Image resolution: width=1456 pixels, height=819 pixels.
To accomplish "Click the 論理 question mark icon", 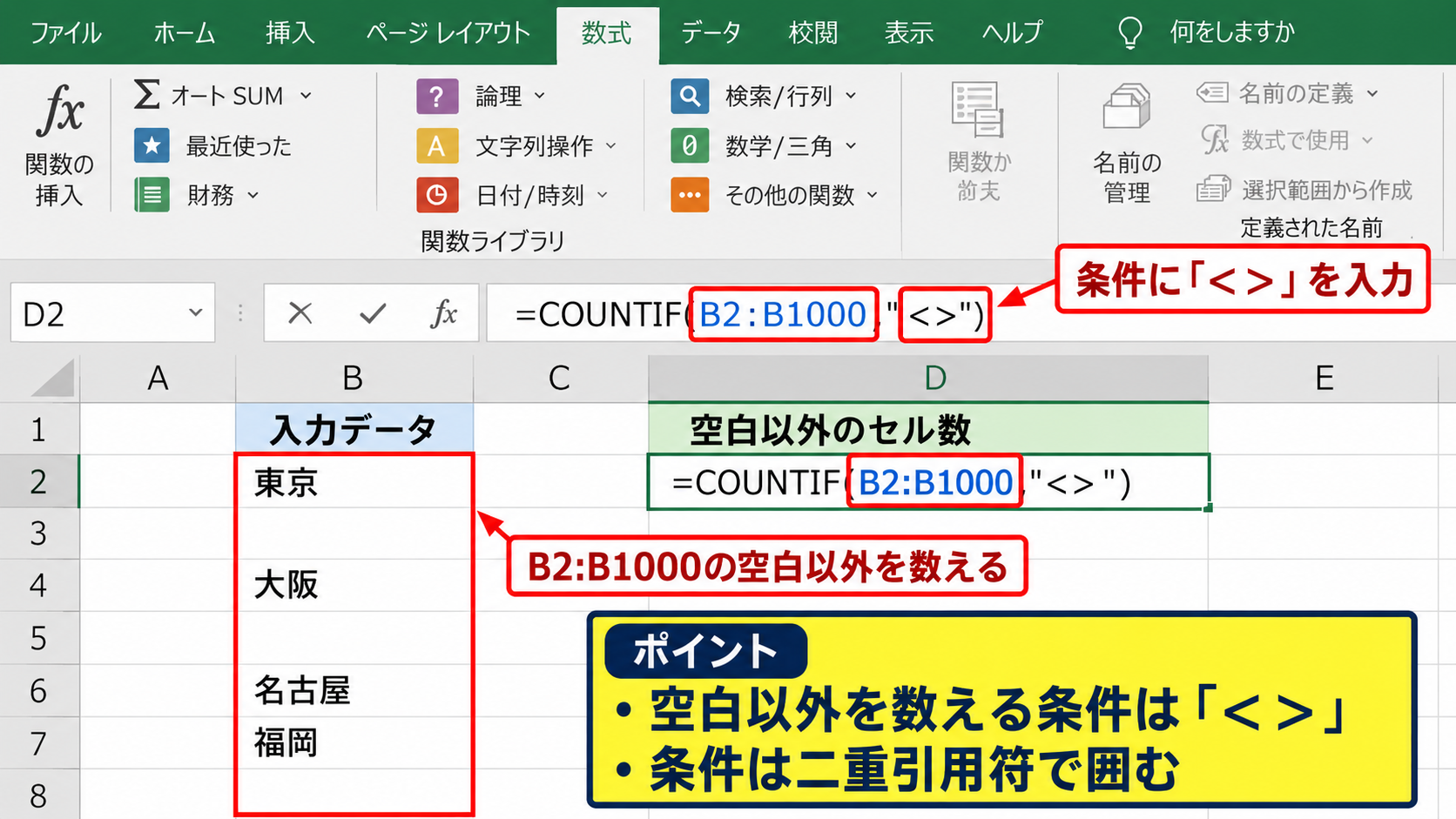I will pyautogui.click(x=437, y=96).
